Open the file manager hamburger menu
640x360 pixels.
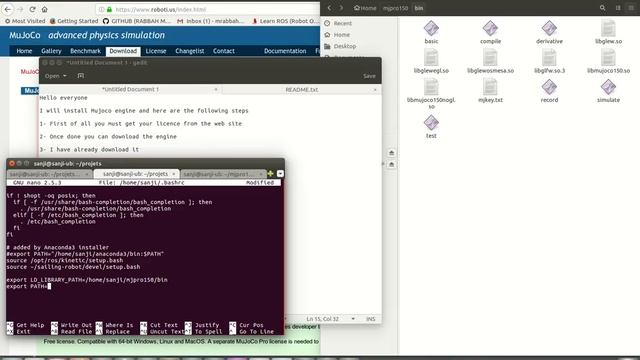(x=631, y=8)
